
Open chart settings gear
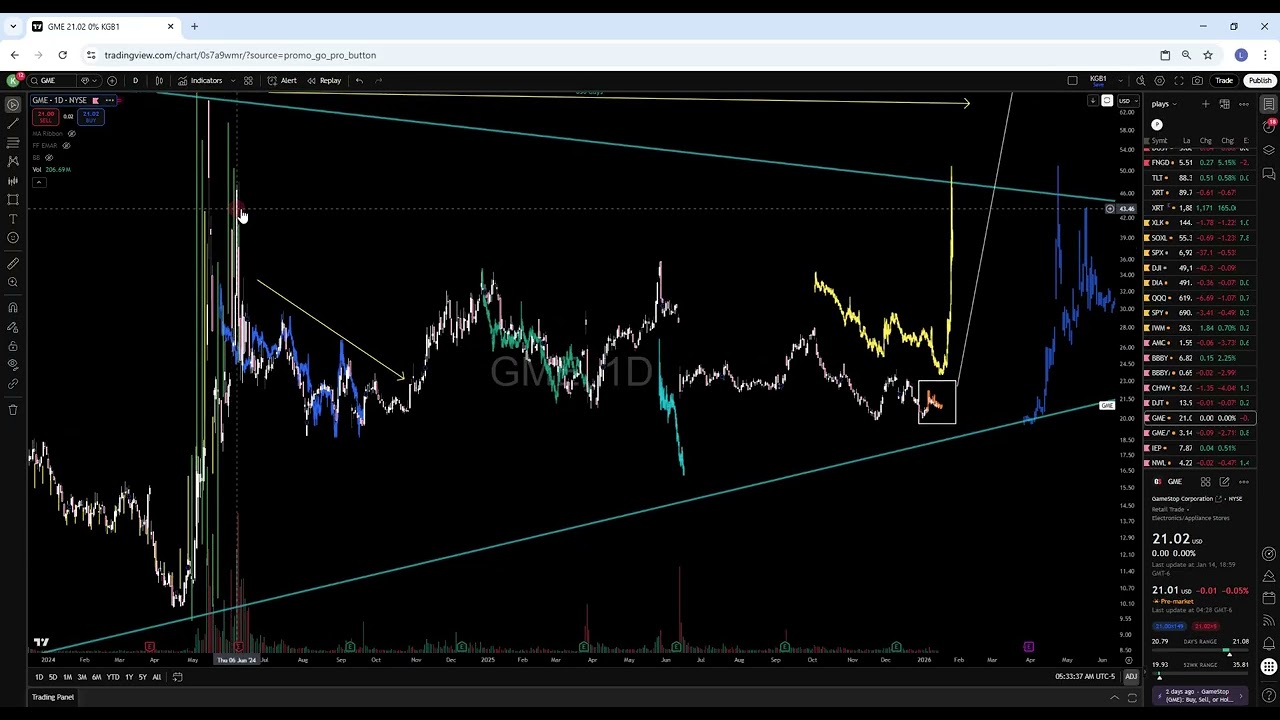1160,80
